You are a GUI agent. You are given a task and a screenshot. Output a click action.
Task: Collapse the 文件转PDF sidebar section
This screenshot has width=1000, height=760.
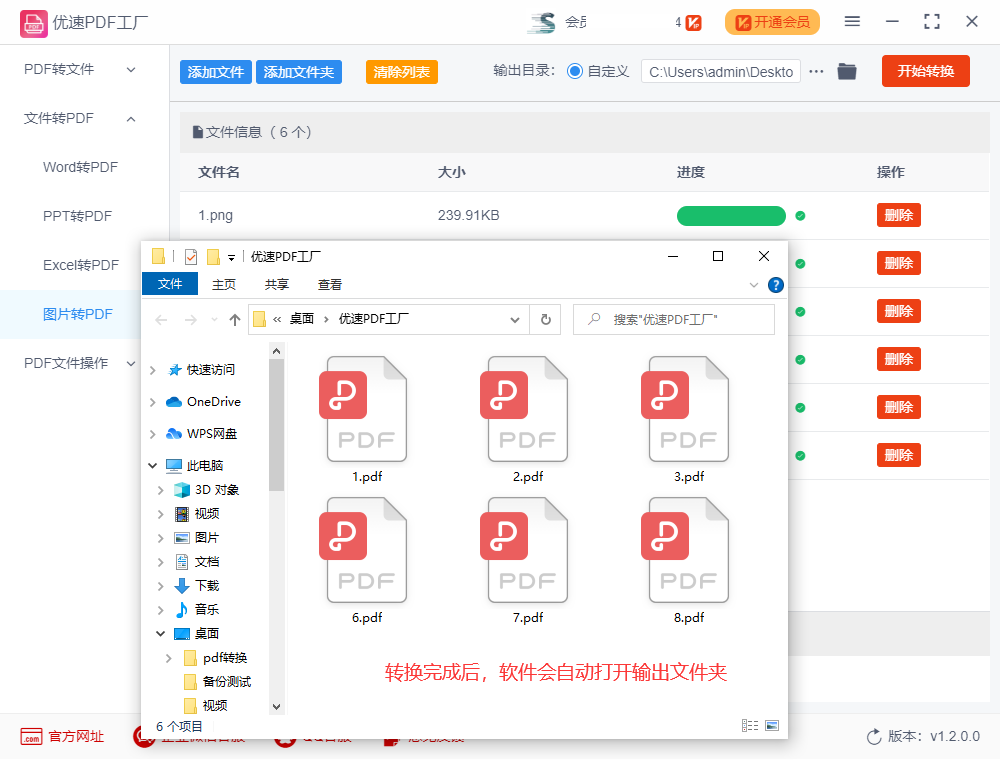pos(131,118)
